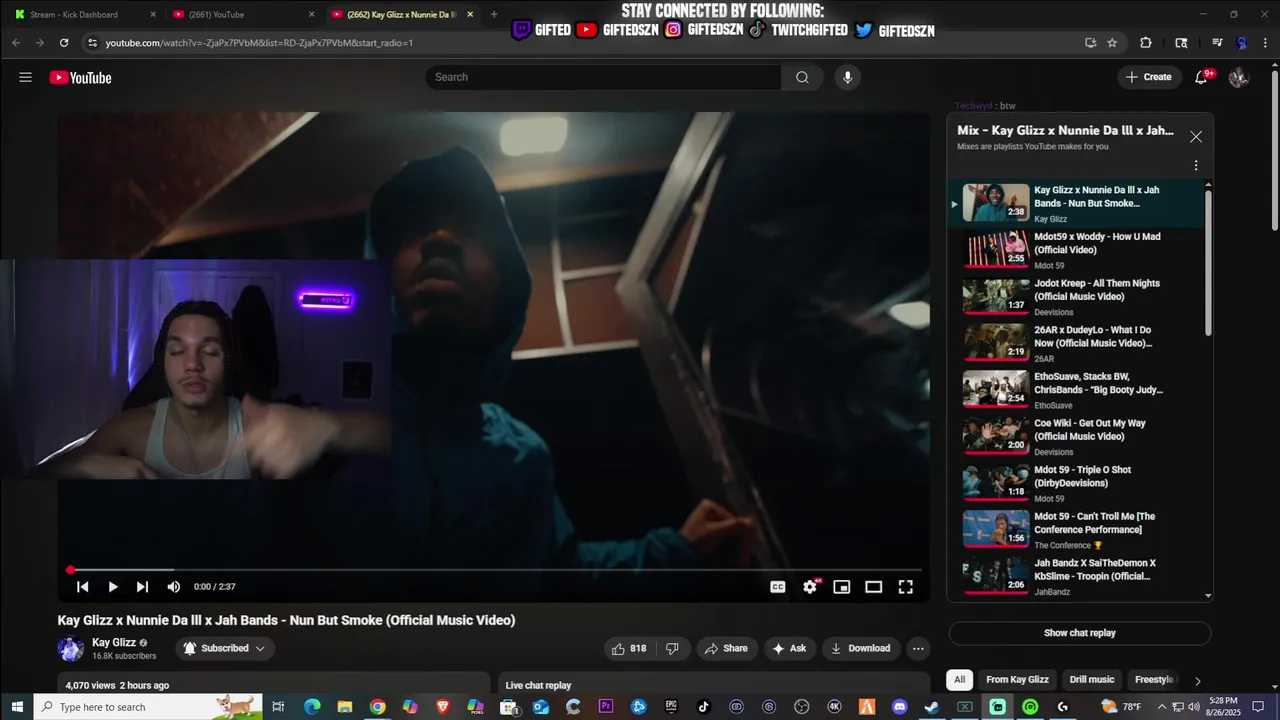This screenshot has height=720, width=1280.
Task: Open the Subscribed notification dropdown
Action: point(225,648)
